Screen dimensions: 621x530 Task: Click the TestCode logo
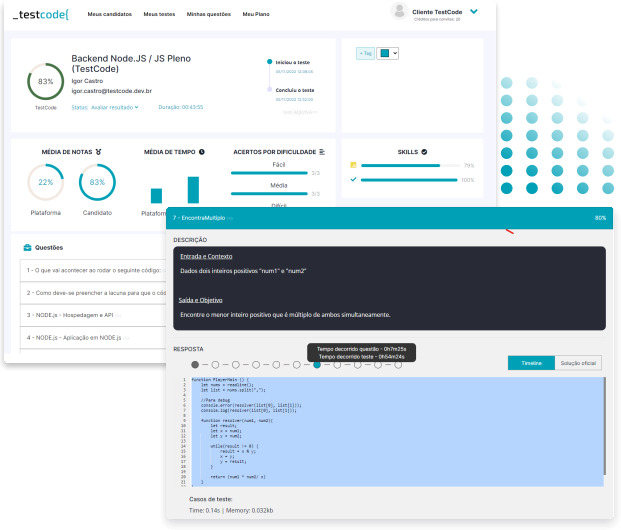coord(40,15)
